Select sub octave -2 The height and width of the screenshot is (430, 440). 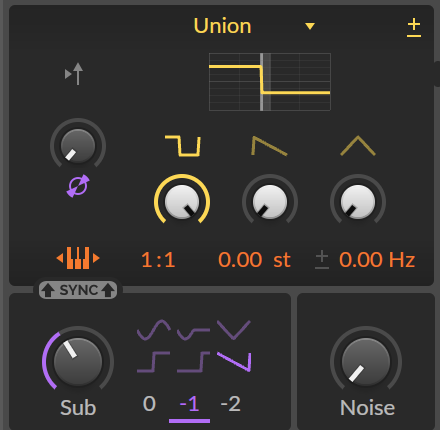[230, 404]
